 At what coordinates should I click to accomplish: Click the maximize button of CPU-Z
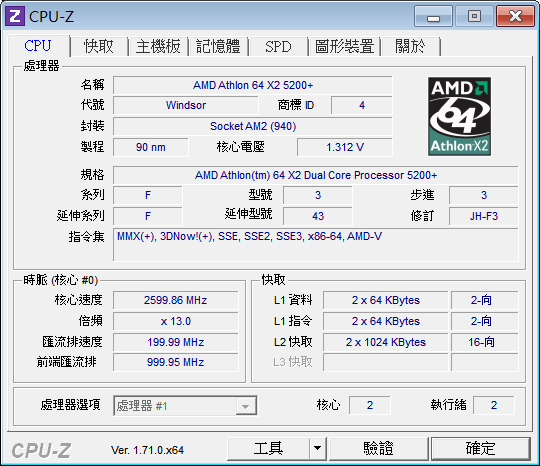point(474,16)
